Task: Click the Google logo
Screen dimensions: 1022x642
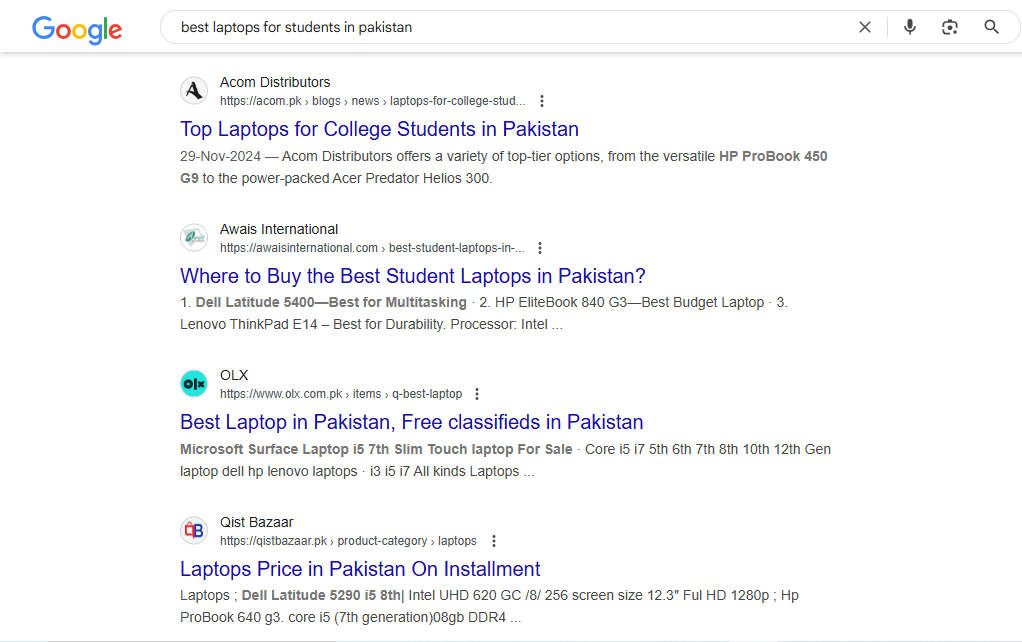Action: click(77, 29)
